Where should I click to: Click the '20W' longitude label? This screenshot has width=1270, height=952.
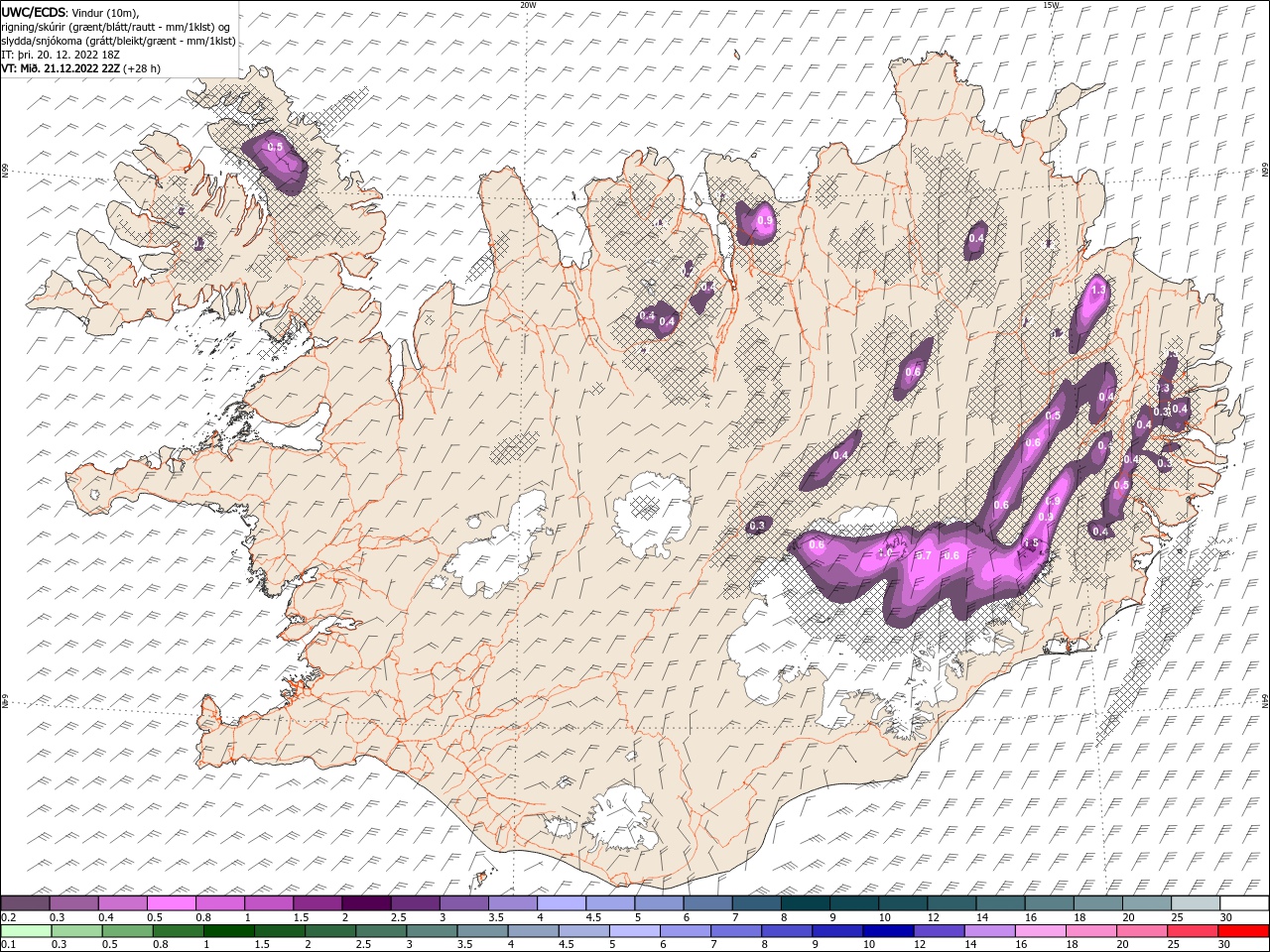coord(529,5)
